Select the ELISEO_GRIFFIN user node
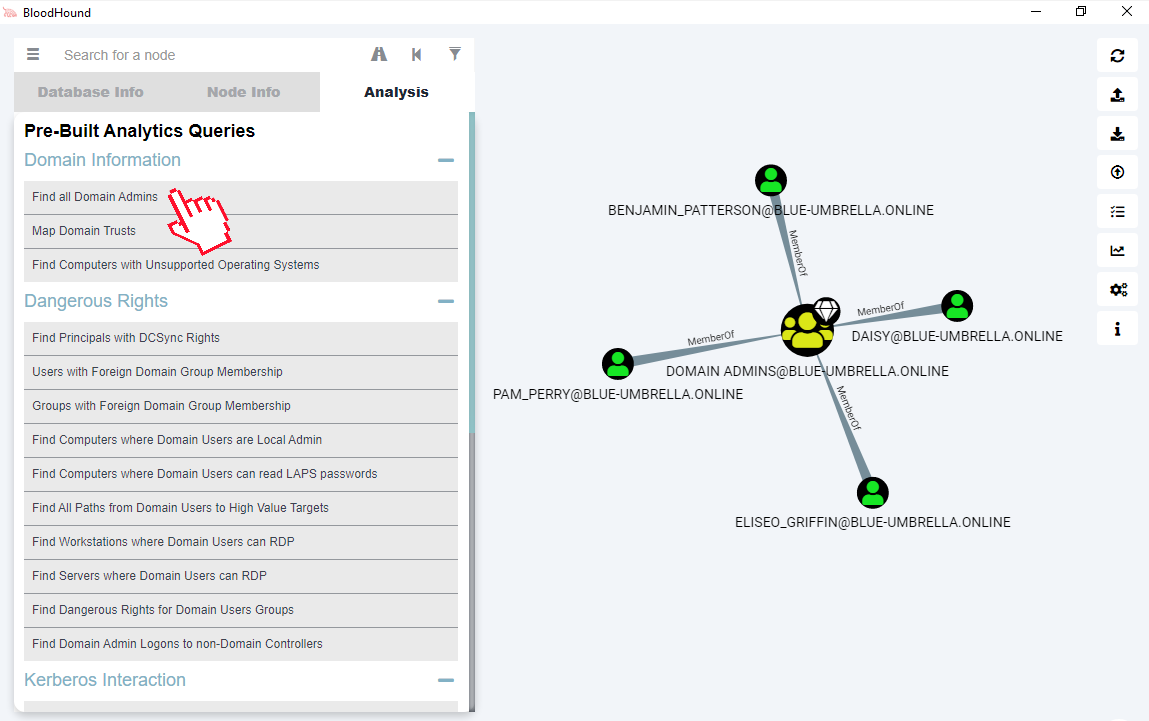This screenshot has height=721, width=1149. 873,492
